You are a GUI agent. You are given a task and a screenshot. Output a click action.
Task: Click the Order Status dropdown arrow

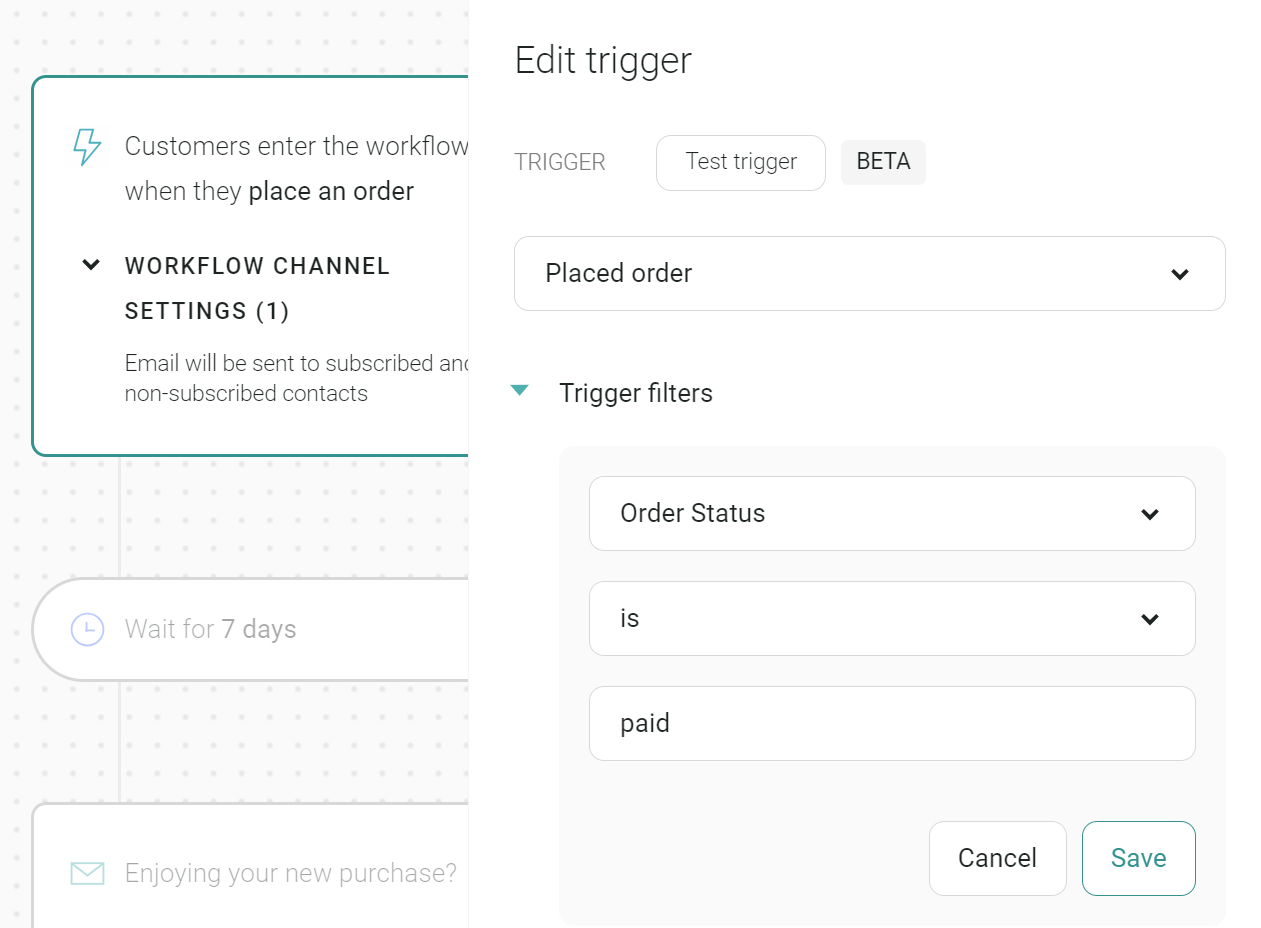1148,513
